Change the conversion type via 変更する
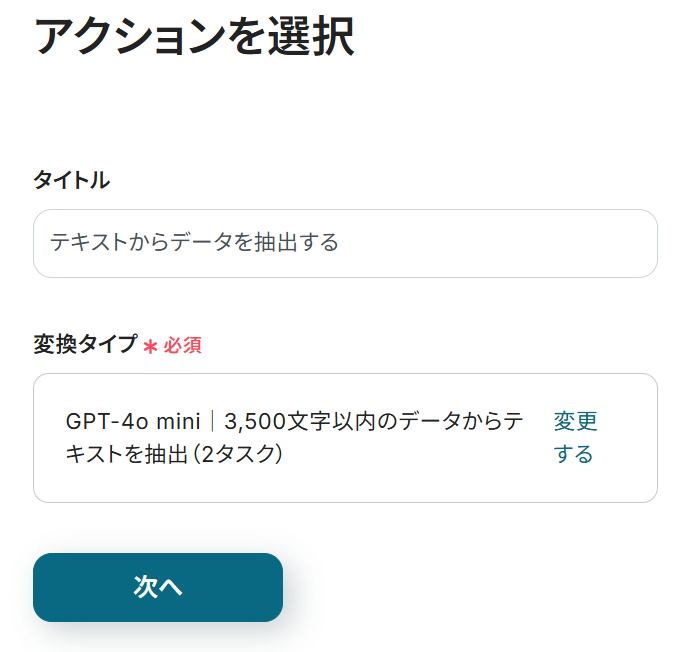This screenshot has width=682, height=652. click(575, 438)
